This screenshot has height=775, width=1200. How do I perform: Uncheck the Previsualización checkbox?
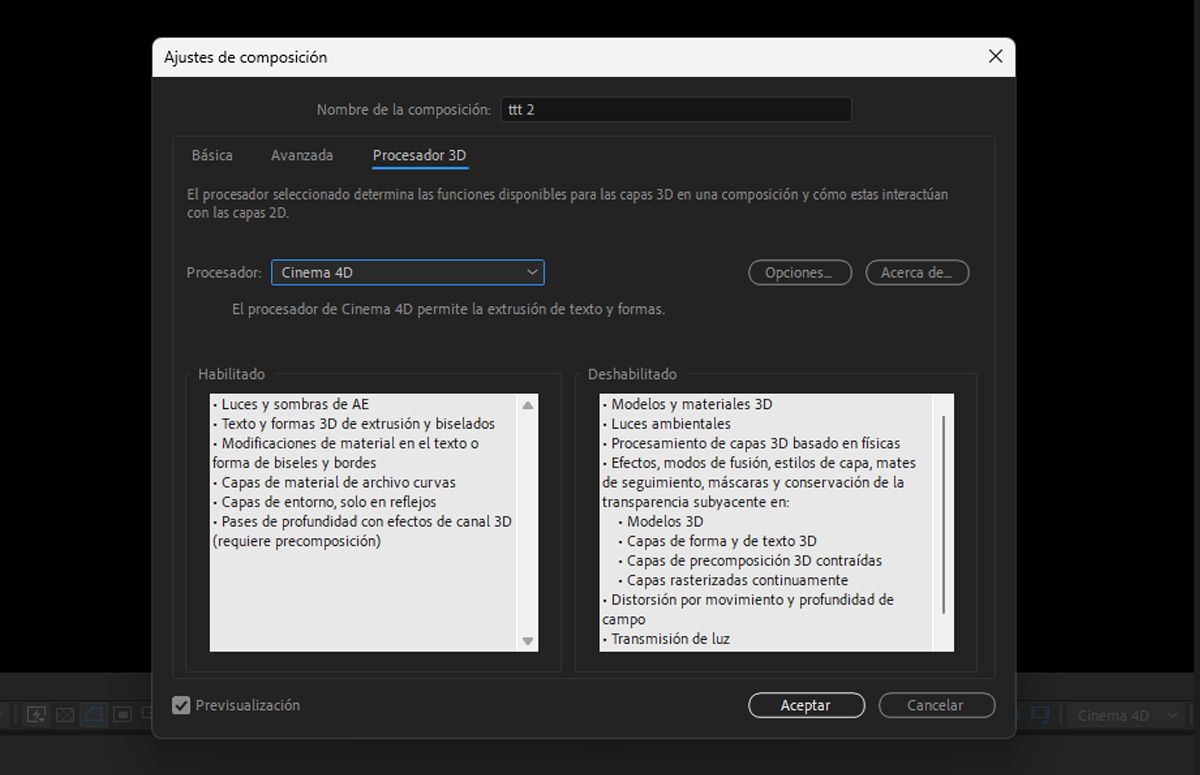[x=181, y=705]
